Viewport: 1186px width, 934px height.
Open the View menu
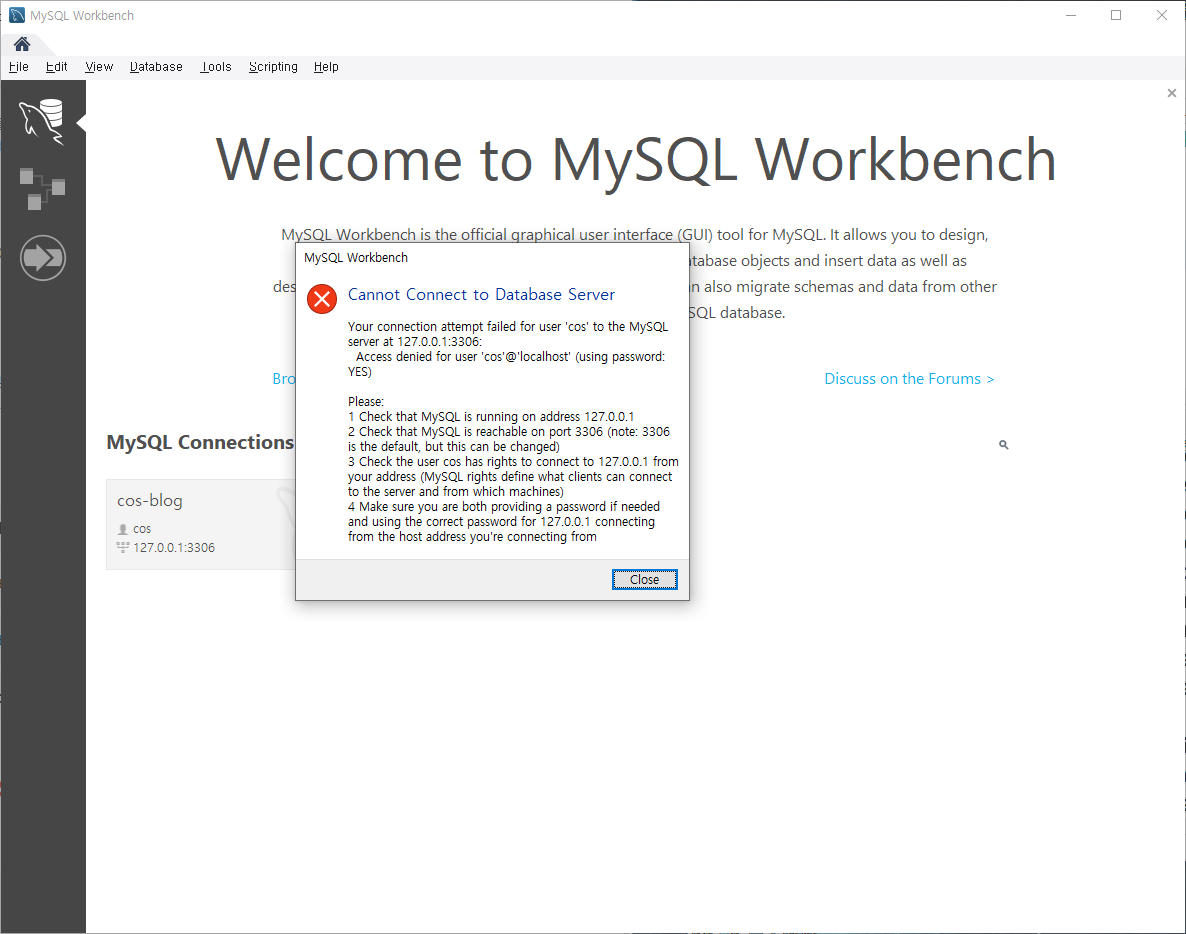click(99, 67)
